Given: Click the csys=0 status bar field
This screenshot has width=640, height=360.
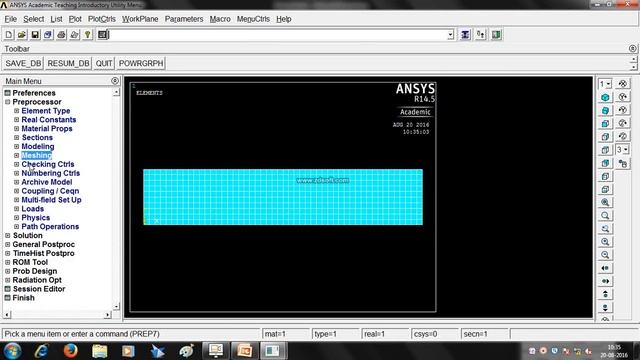Looking at the screenshot, I should pos(435,334).
